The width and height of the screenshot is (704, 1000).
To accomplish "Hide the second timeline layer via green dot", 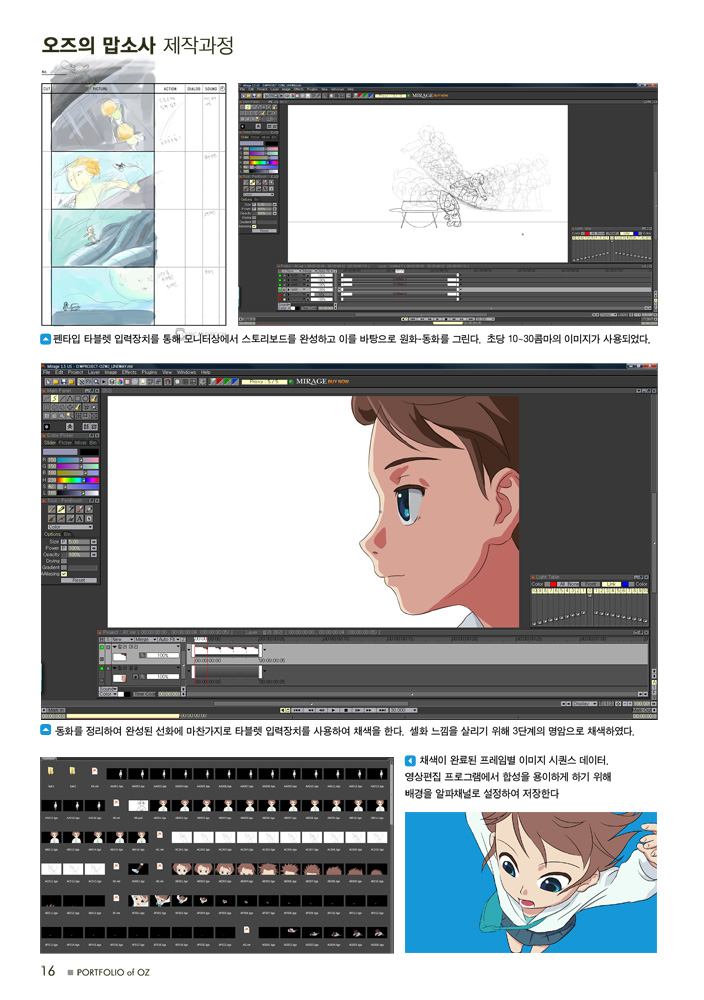I will coord(102,668).
